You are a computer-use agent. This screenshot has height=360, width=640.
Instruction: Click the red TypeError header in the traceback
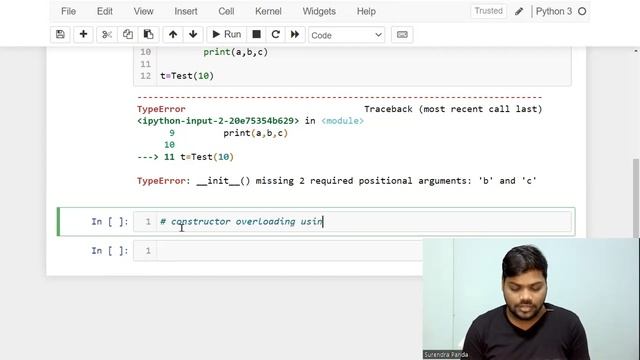tap(161, 109)
